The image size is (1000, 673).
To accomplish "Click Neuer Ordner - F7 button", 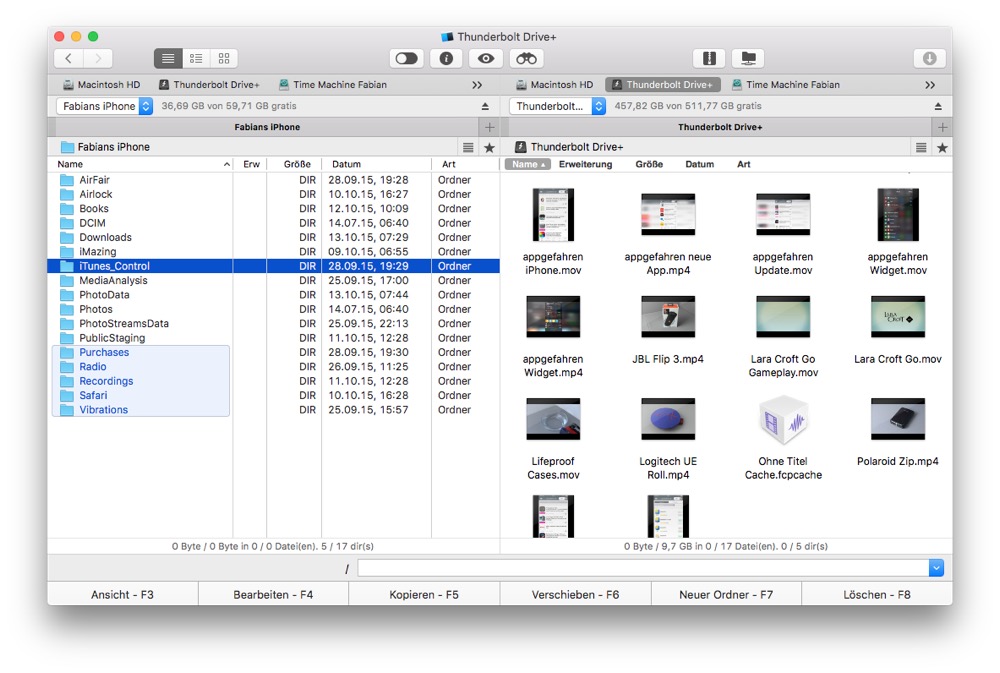I will tap(726, 595).
